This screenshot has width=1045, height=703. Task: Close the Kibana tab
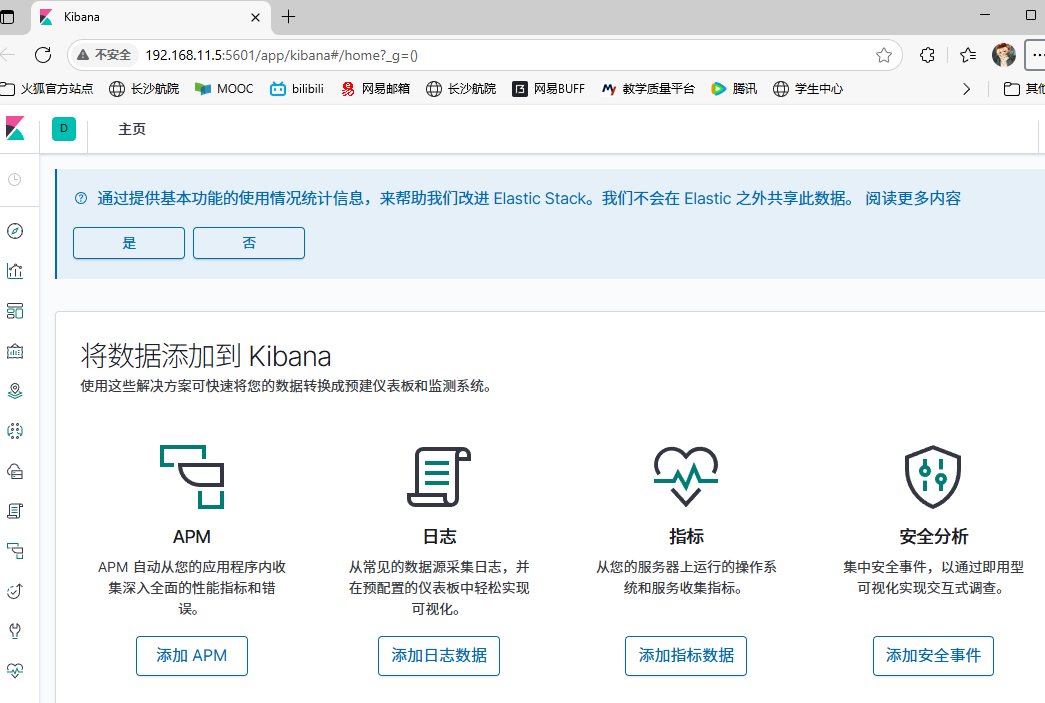pos(255,17)
